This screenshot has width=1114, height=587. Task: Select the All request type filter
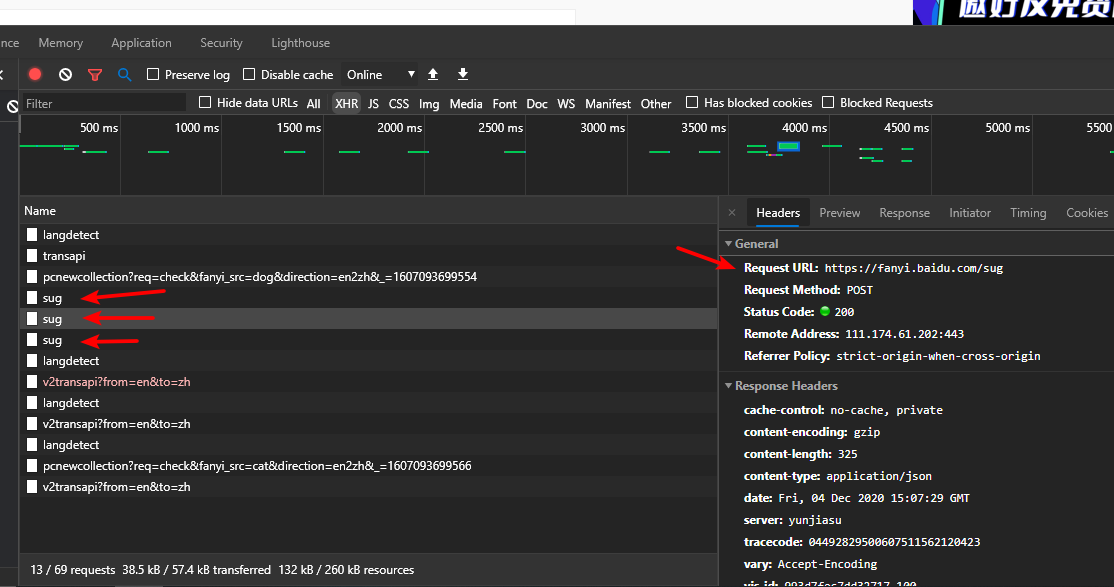click(313, 104)
